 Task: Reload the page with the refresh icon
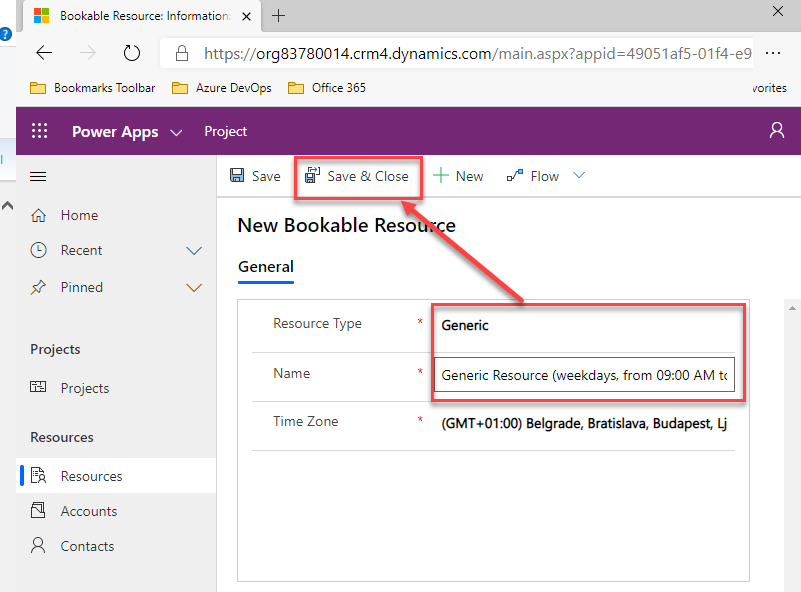click(x=131, y=53)
